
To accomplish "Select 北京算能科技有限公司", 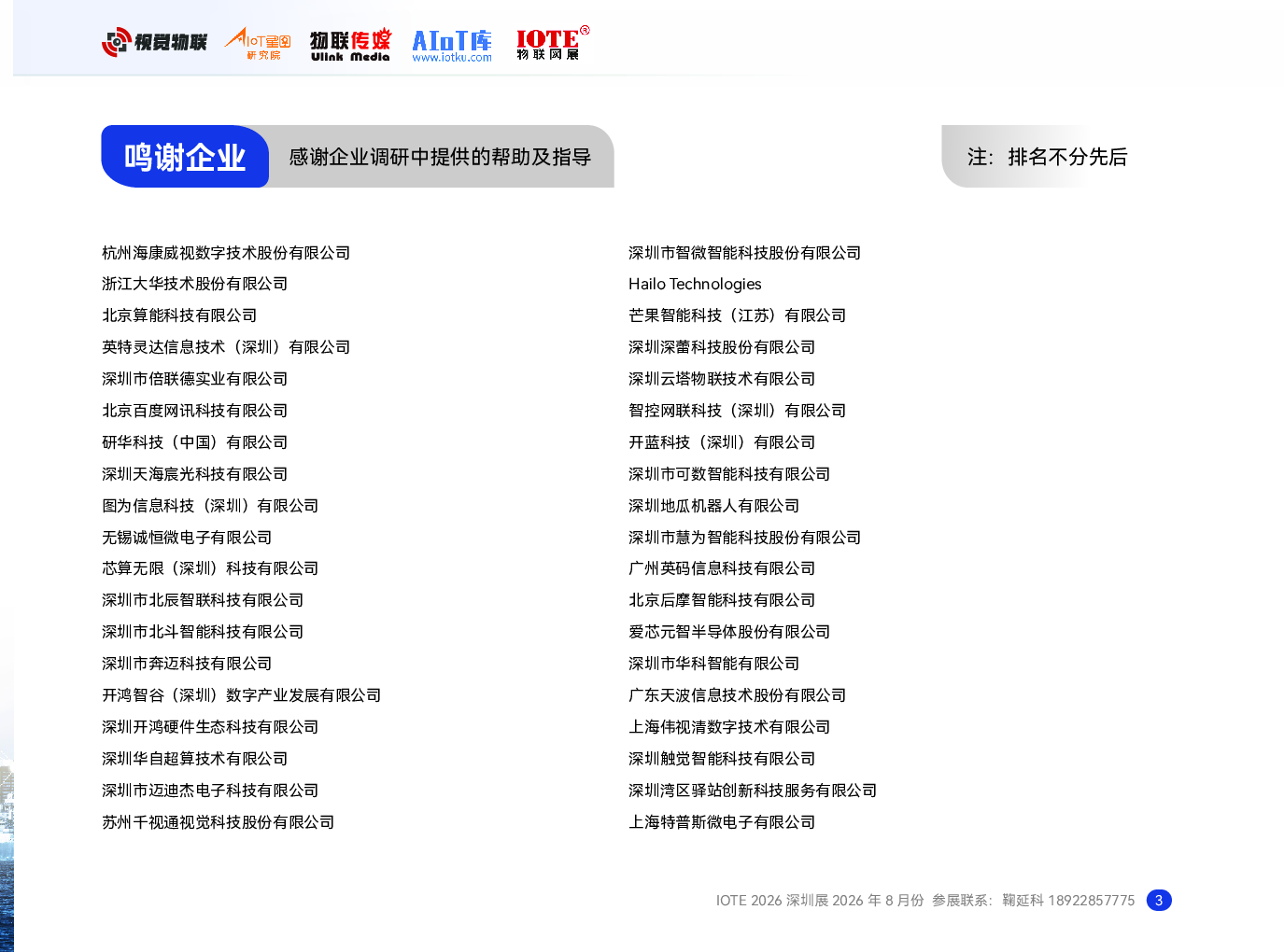I will (179, 315).
